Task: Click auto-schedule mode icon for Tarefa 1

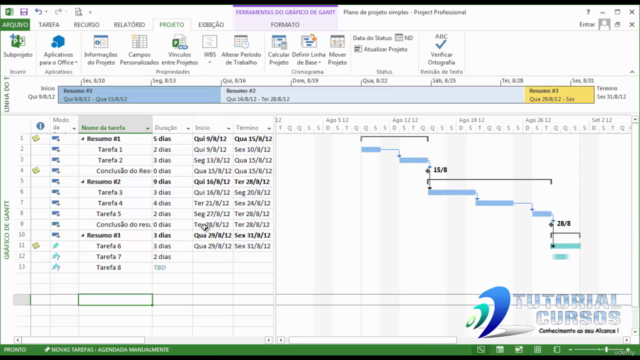Action: pyautogui.click(x=56, y=149)
